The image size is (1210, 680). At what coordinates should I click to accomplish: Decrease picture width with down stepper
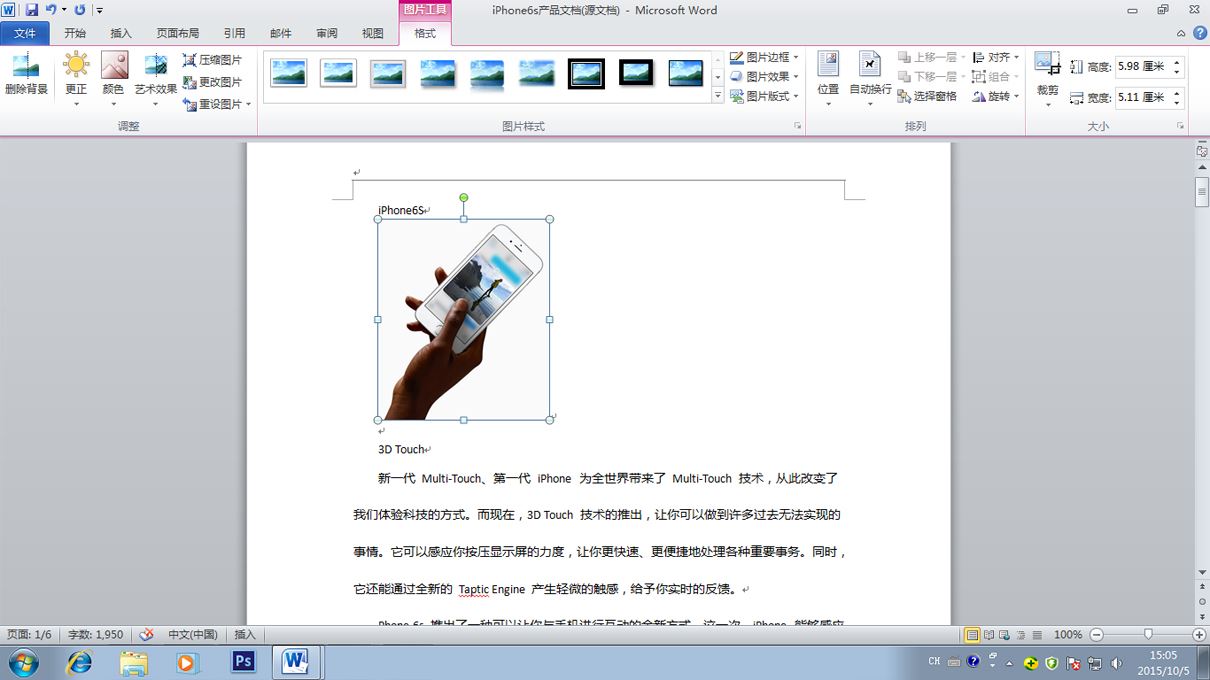click(1177, 103)
